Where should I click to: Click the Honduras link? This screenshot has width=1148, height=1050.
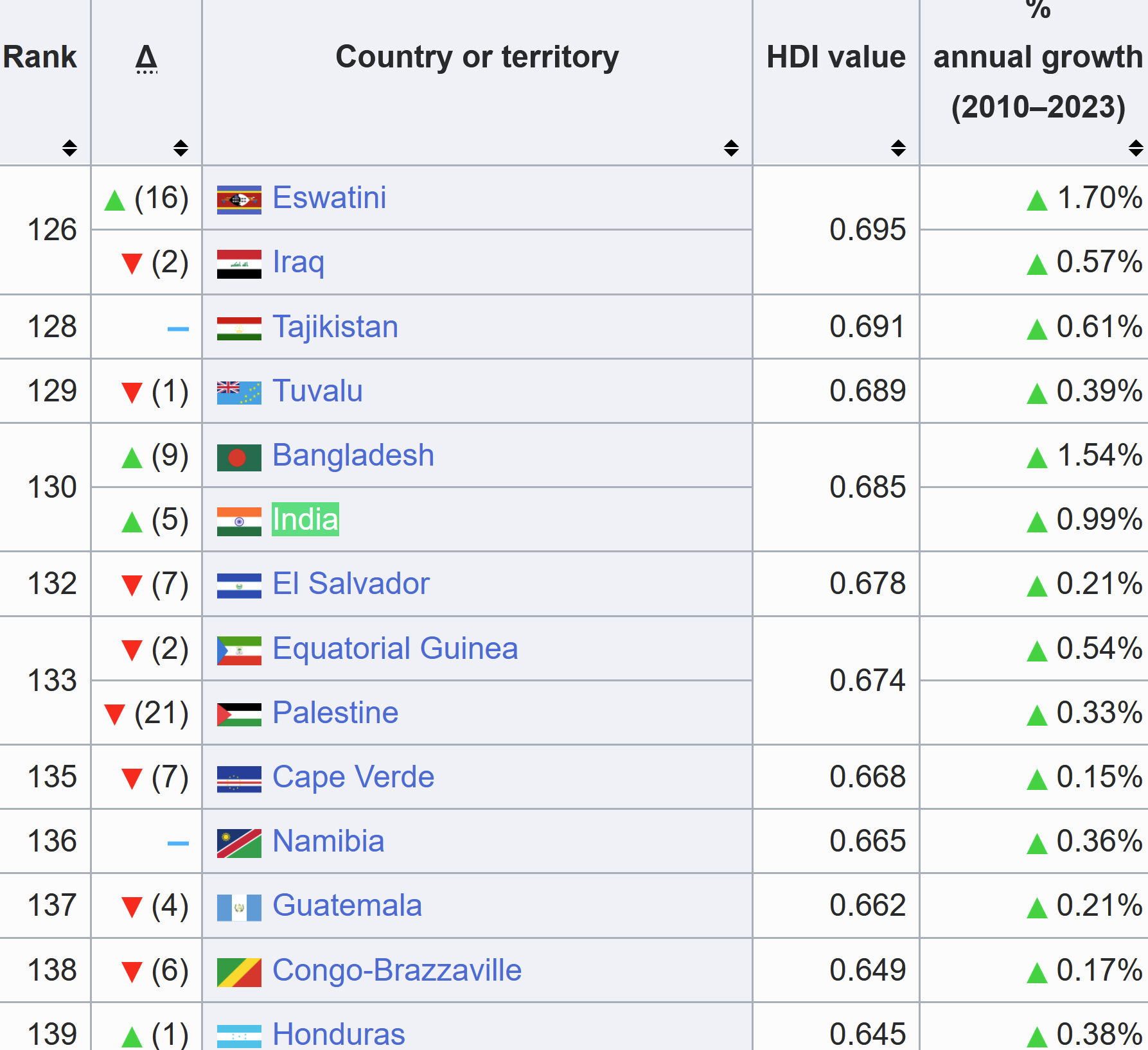point(339,1034)
